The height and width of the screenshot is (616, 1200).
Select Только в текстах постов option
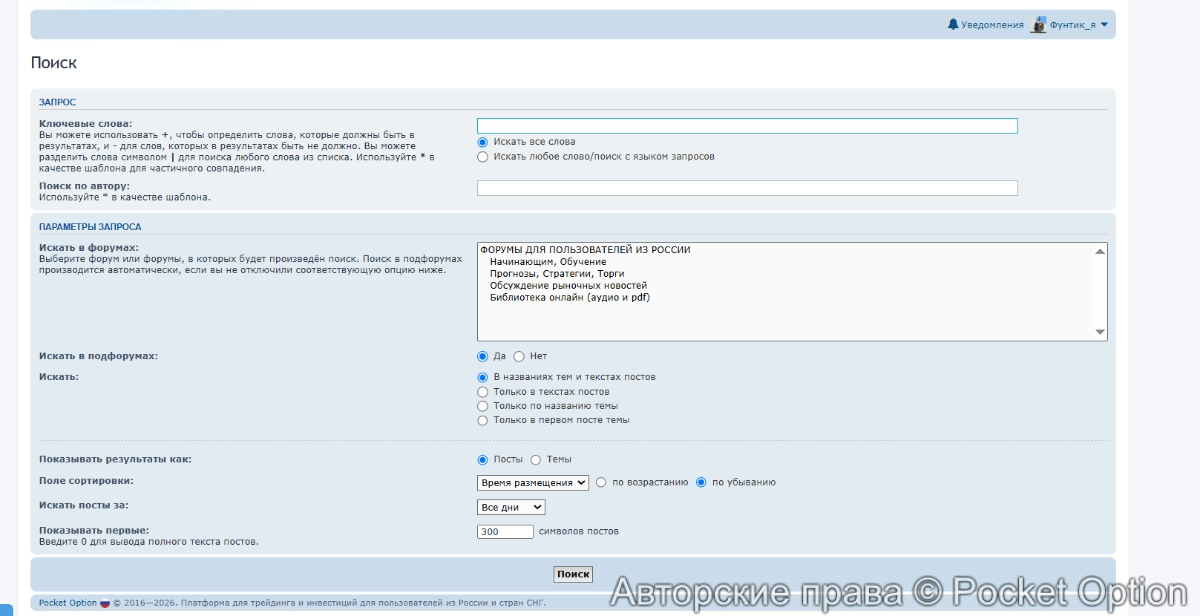(483, 392)
